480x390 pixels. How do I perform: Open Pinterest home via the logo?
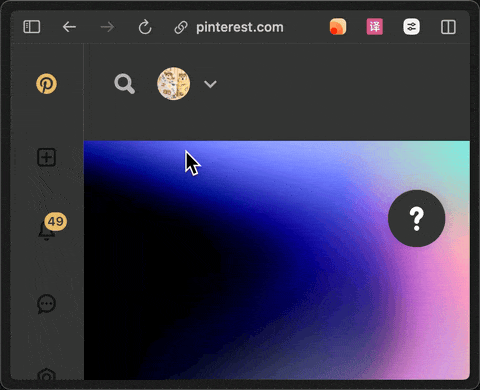pyautogui.click(x=46, y=84)
